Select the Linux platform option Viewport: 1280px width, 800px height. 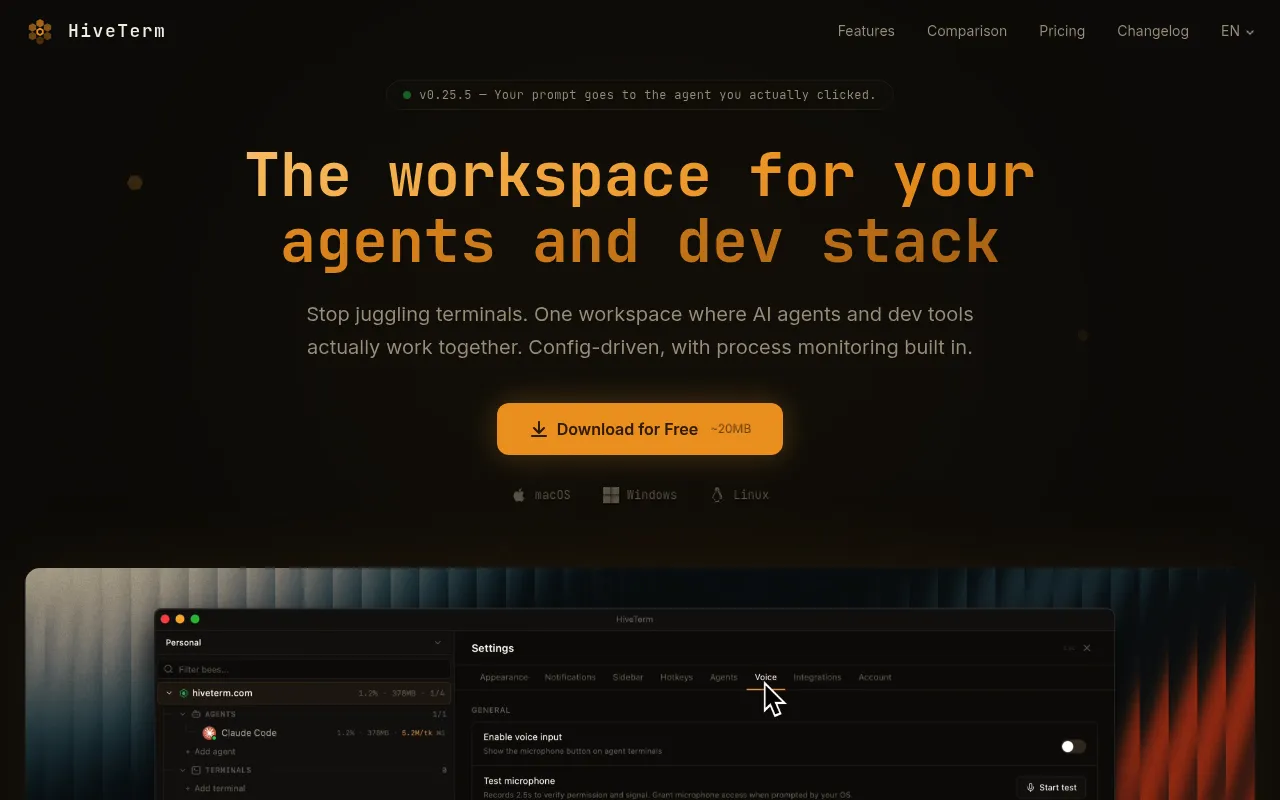pos(740,495)
